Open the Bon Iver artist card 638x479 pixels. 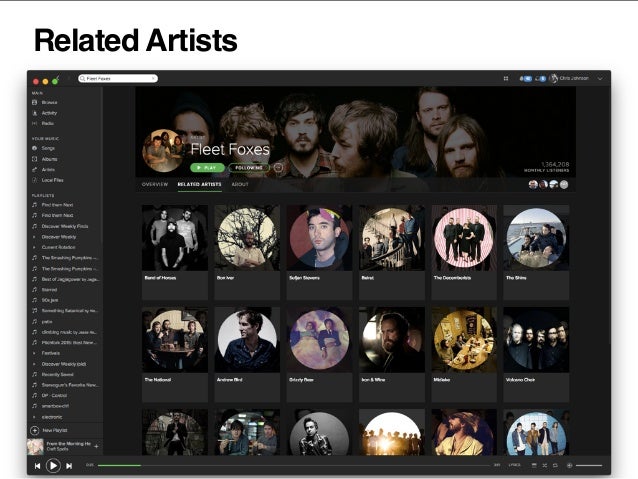(247, 252)
